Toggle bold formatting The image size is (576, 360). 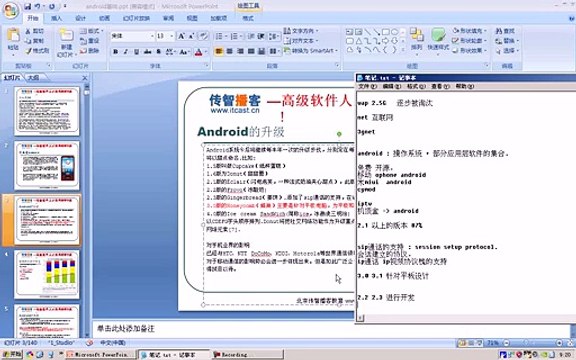pyautogui.click(x=115, y=52)
